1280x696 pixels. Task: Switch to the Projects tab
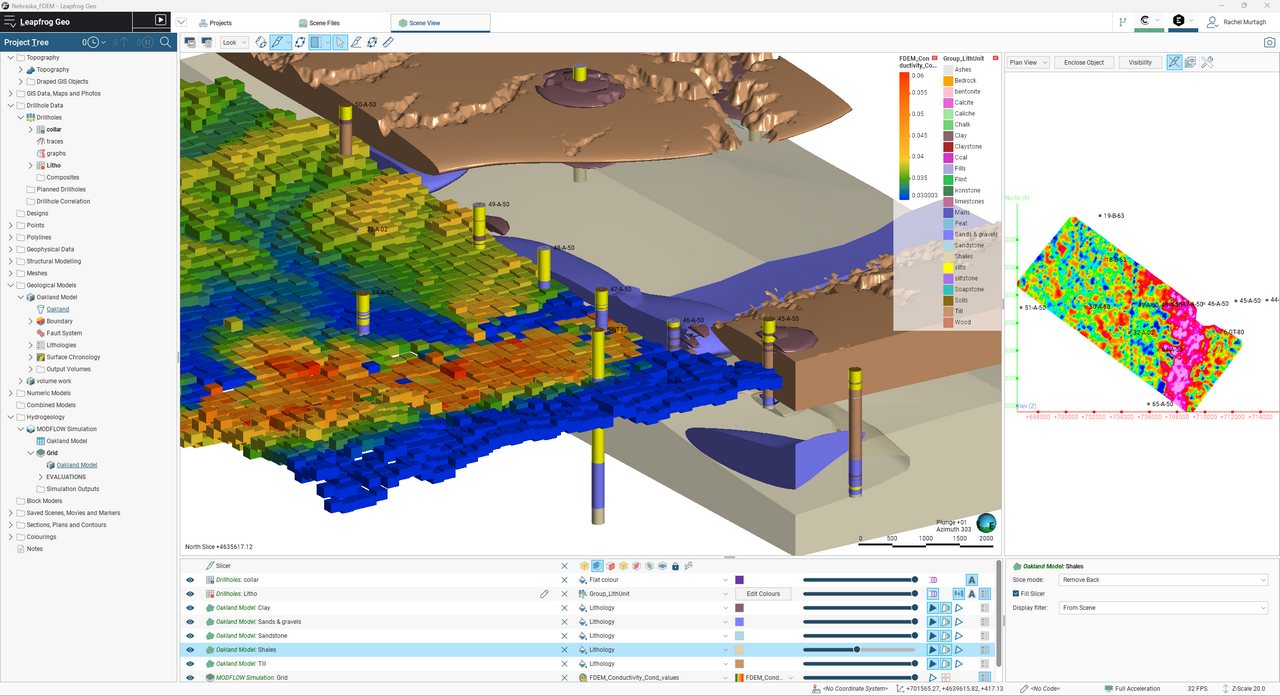click(x=214, y=22)
